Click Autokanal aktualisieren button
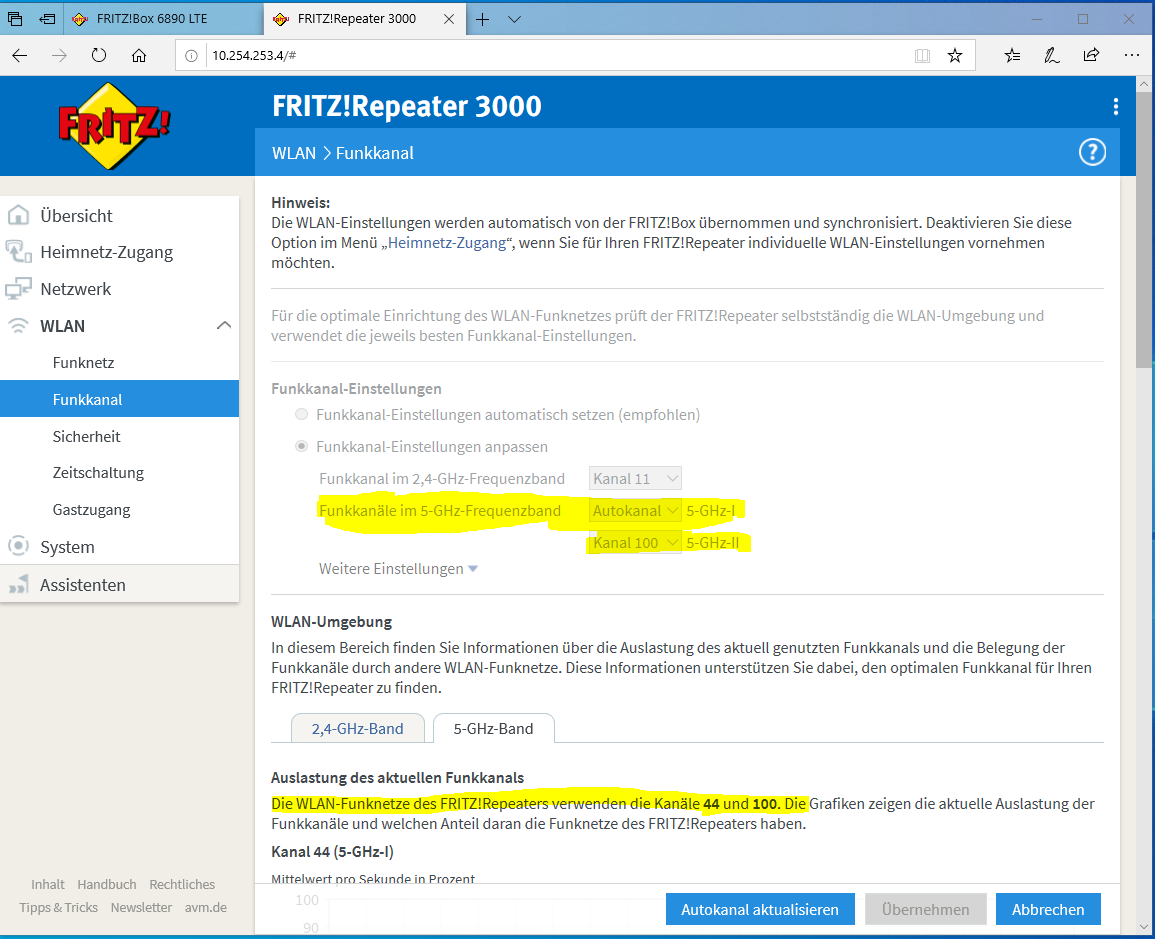The image size is (1155, 939). pos(759,910)
